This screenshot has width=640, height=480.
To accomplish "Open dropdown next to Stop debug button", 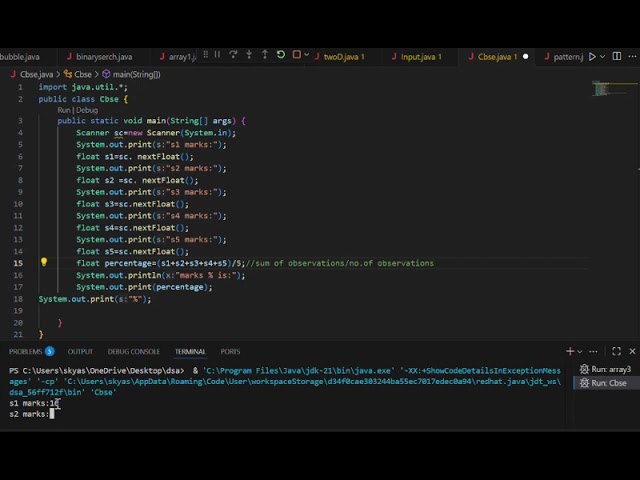I will [306, 55].
